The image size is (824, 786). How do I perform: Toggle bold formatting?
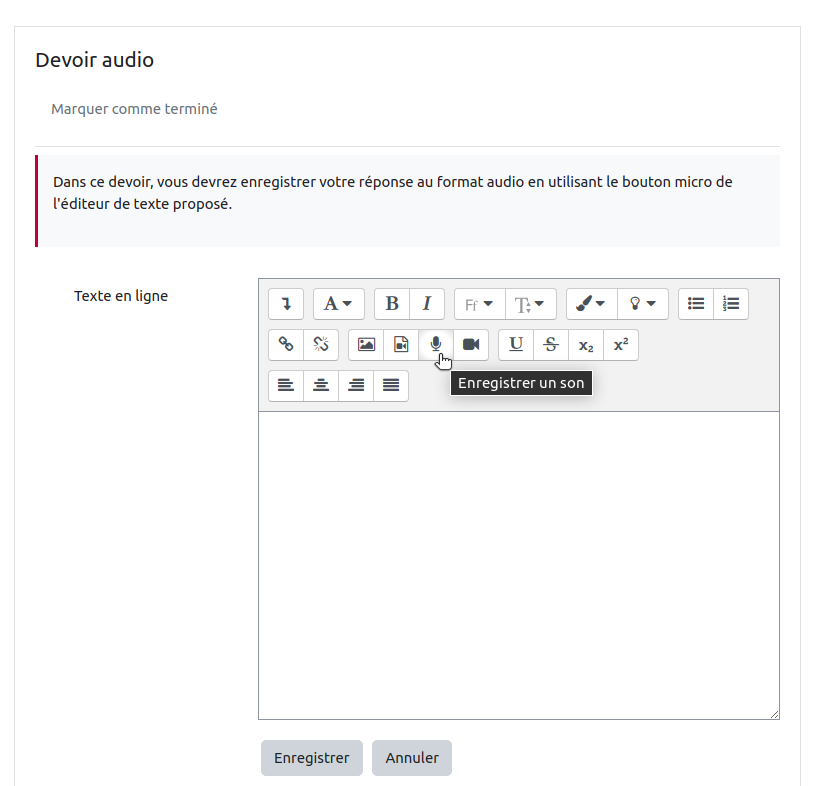392,303
